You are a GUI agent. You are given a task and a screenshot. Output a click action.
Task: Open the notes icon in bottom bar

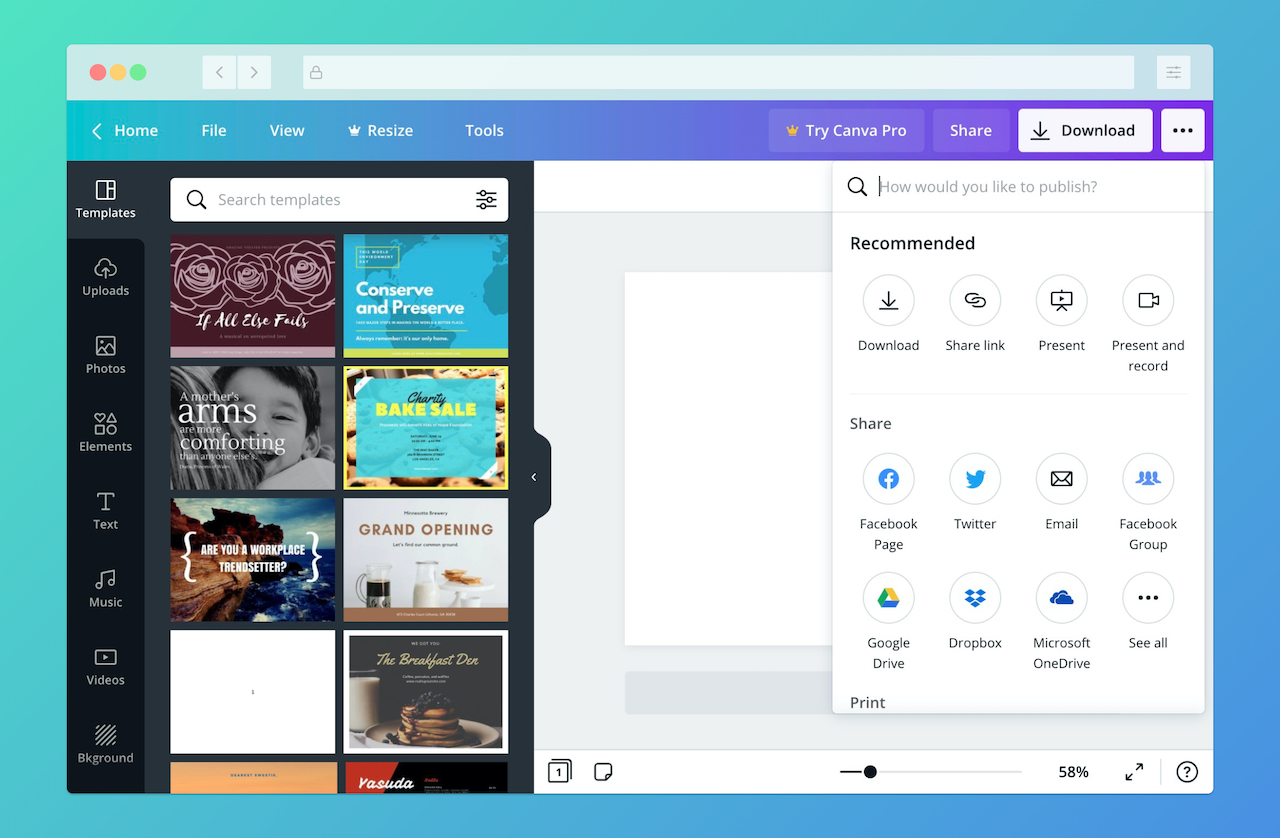point(603,772)
